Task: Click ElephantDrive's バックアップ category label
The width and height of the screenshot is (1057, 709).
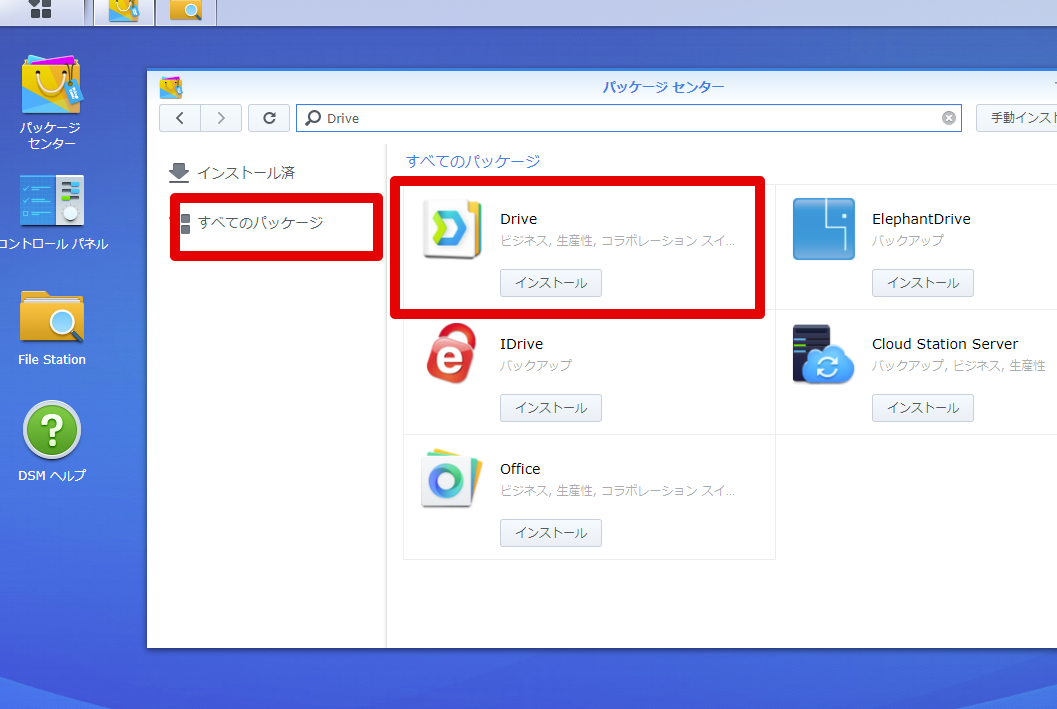Action: [907, 241]
